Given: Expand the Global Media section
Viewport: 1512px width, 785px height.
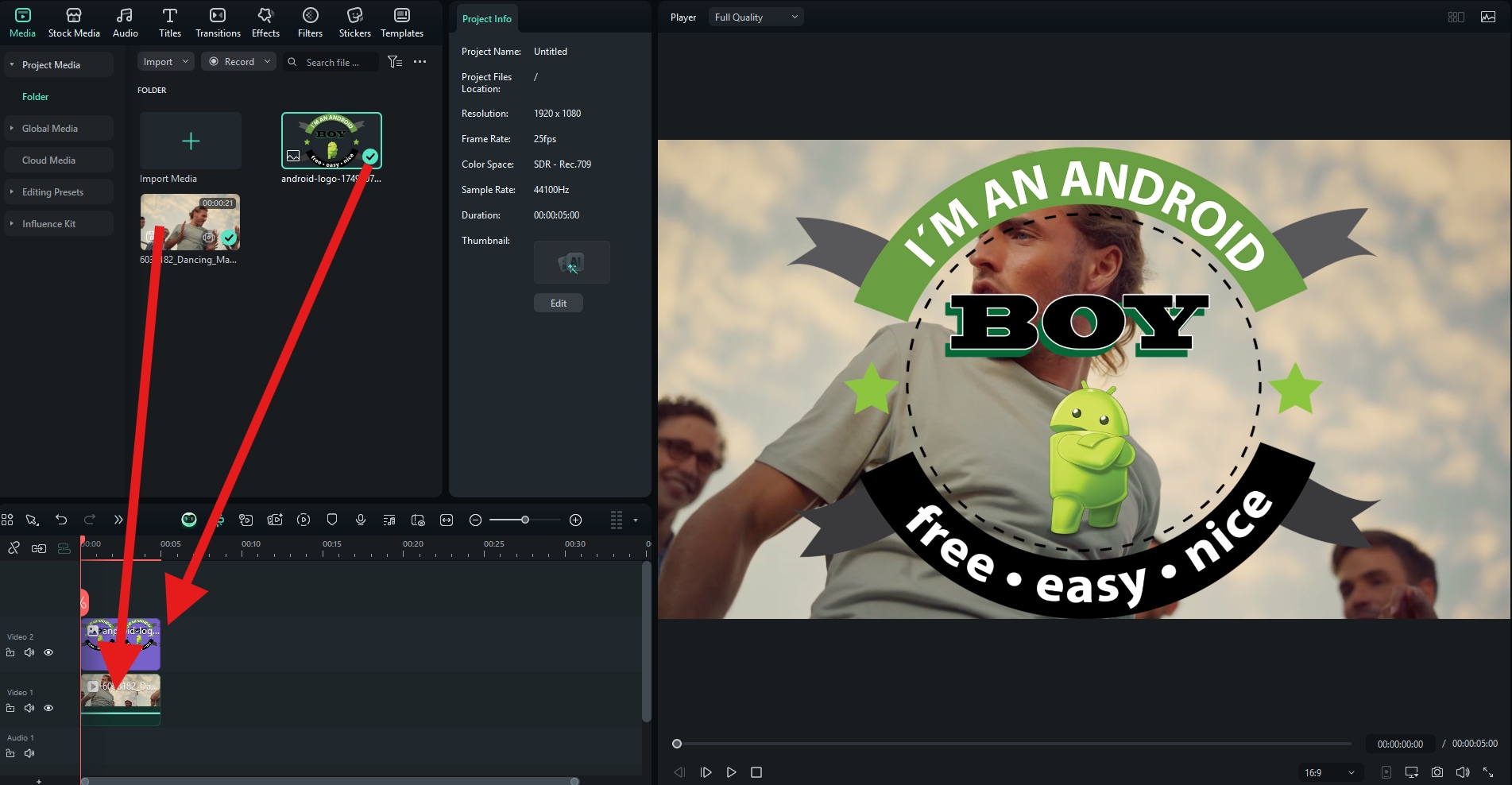Looking at the screenshot, I should pyautogui.click(x=12, y=128).
